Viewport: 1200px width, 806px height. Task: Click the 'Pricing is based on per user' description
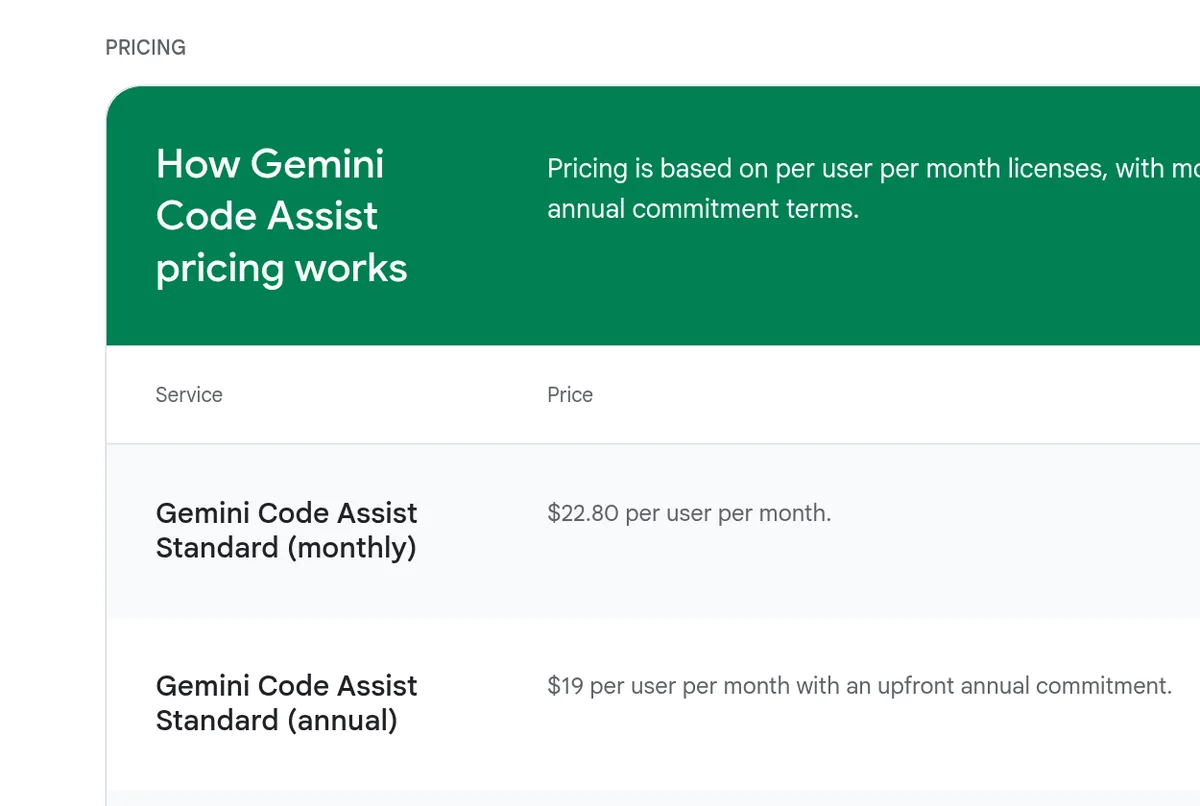[x=873, y=189]
